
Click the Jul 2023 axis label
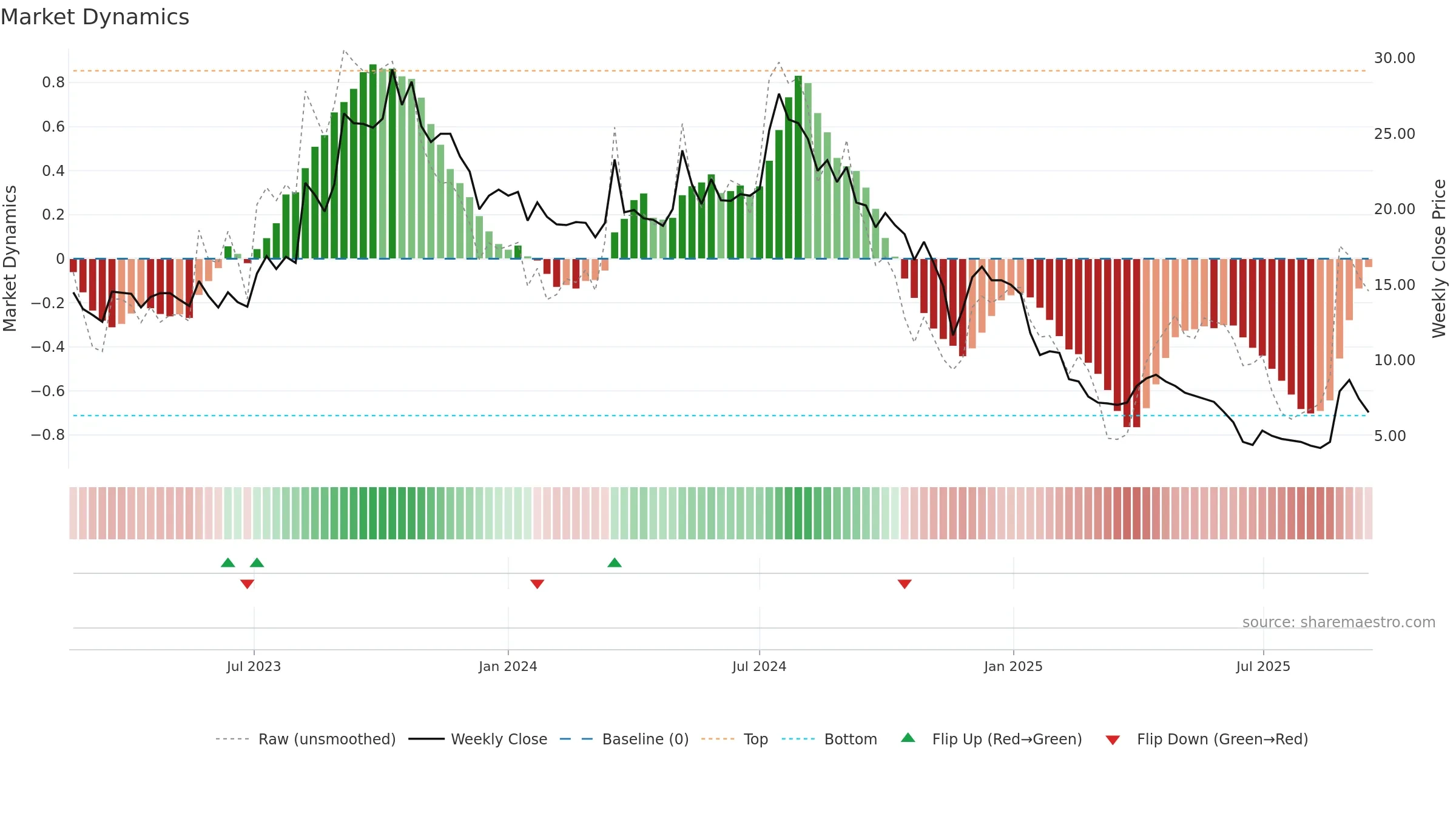tap(254, 666)
